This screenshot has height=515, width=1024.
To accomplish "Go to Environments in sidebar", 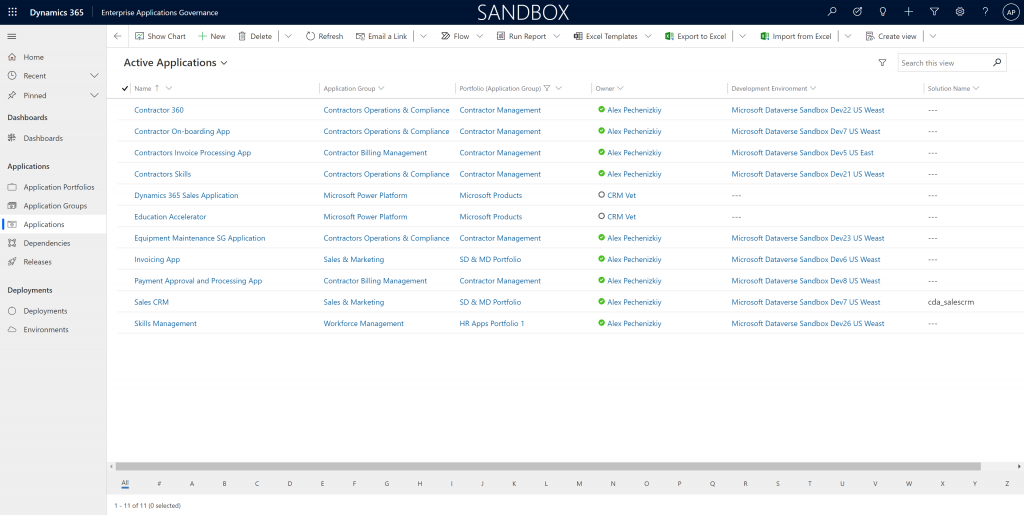I will coord(46,329).
